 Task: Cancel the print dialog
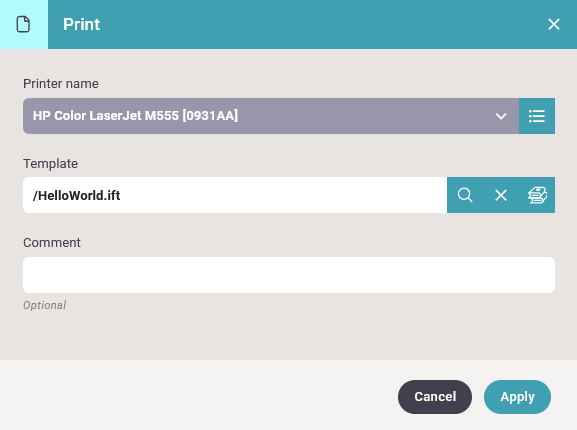(x=435, y=397)
